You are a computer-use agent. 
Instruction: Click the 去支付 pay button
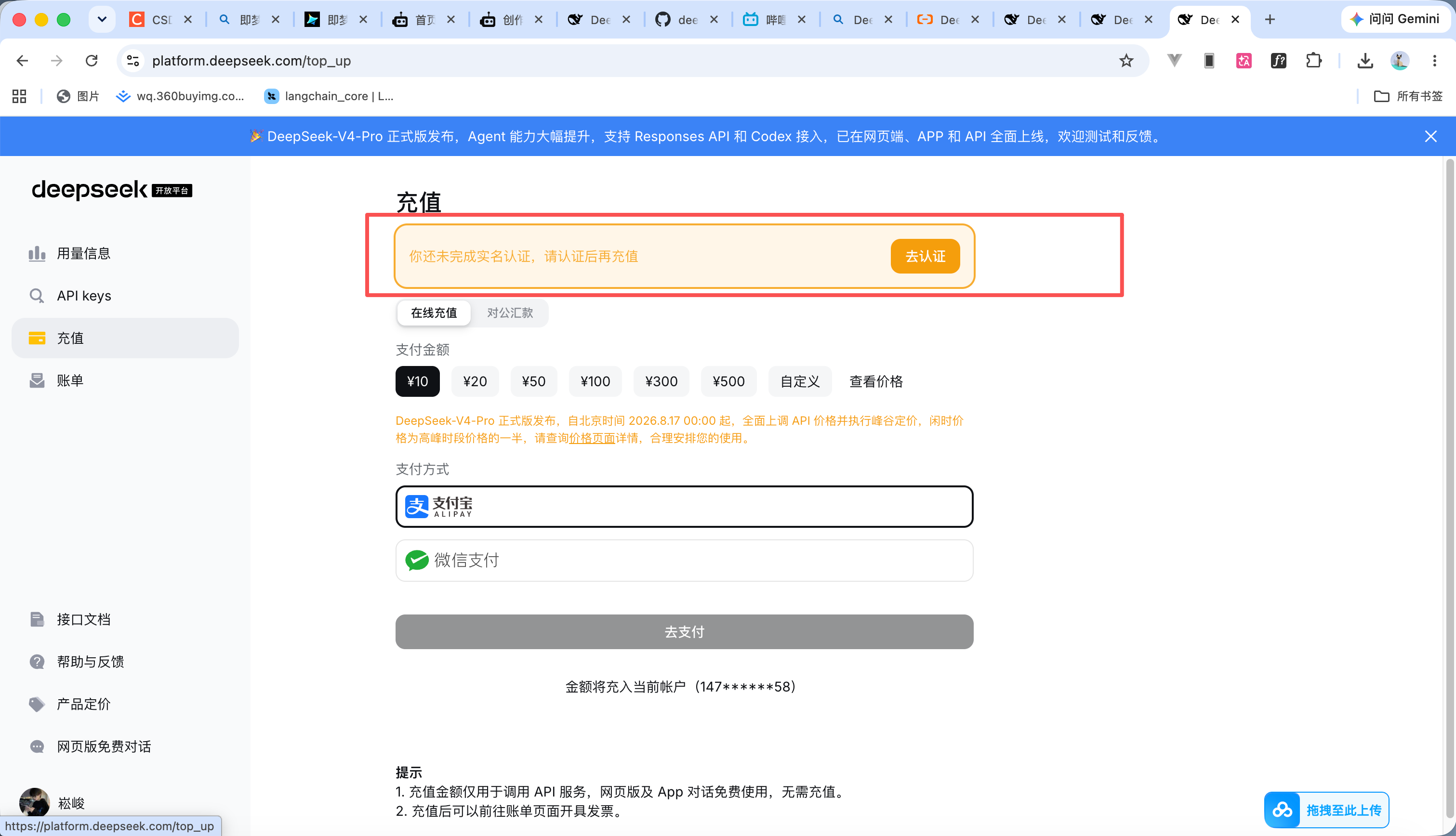point(684,632)
